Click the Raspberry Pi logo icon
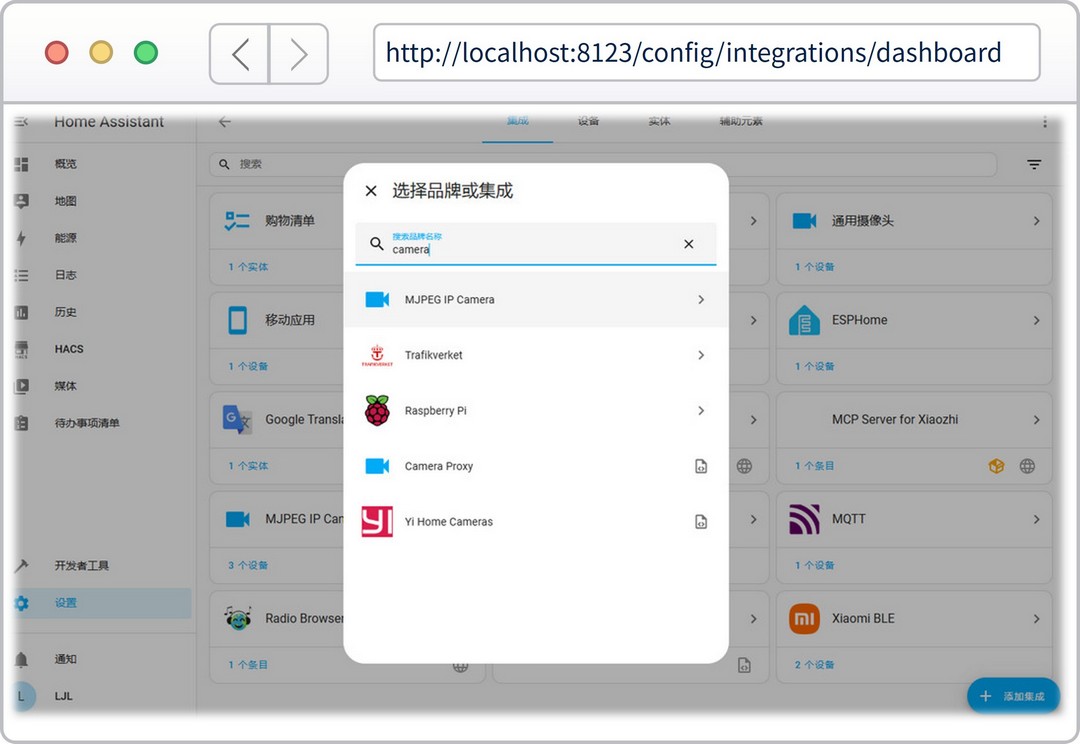Viewport: 1080px width, 744px height. (377, 411)
